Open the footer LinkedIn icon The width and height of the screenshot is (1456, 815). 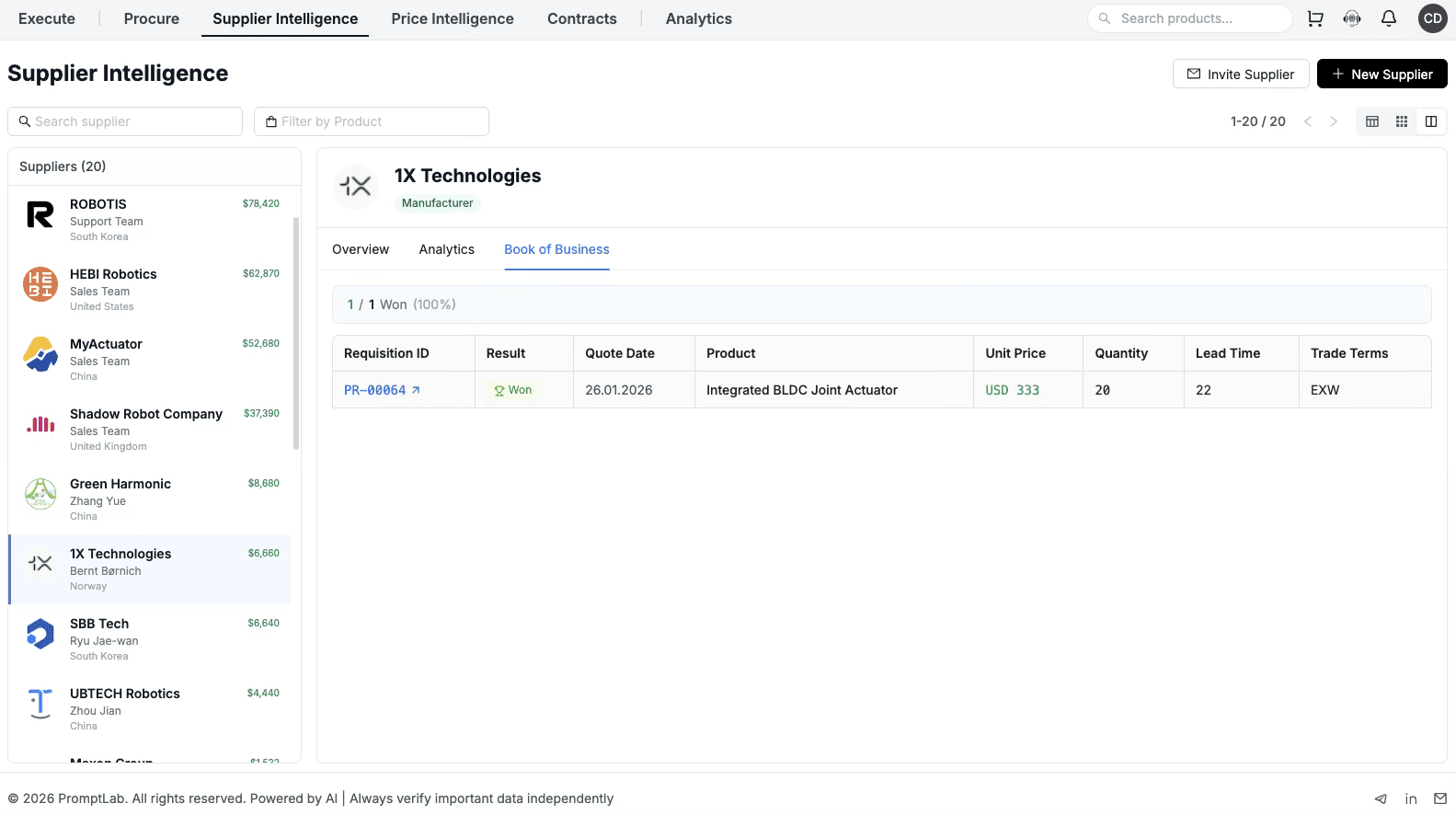(x=1411, y=798)
